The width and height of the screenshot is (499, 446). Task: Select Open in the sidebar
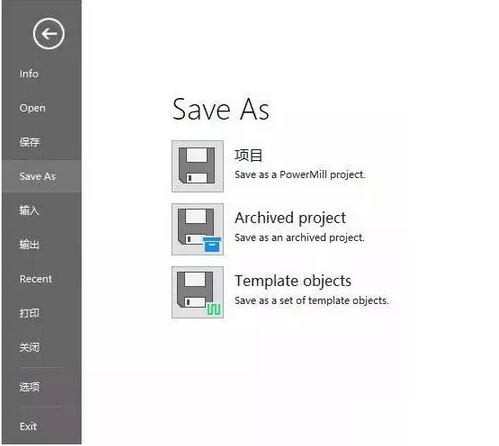[32, 108]
